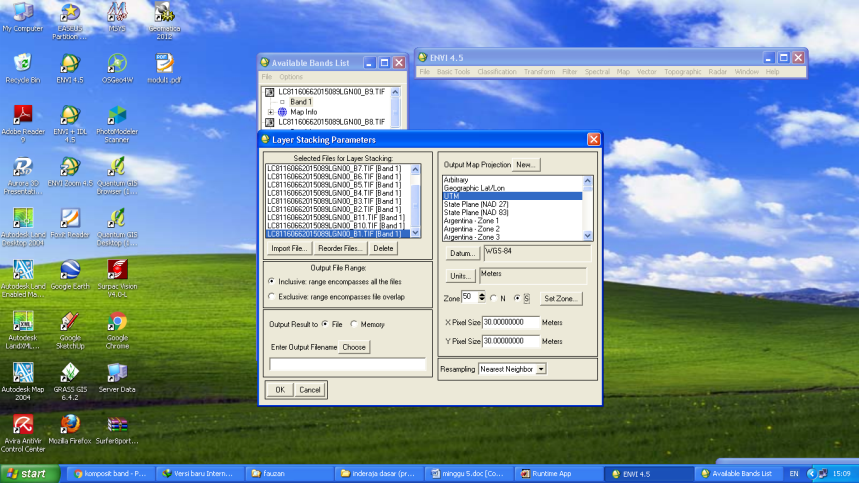Open the My Computer desktop icon
Screen dimensions: 859x483
pyautogui.click(x=22, y=17)
